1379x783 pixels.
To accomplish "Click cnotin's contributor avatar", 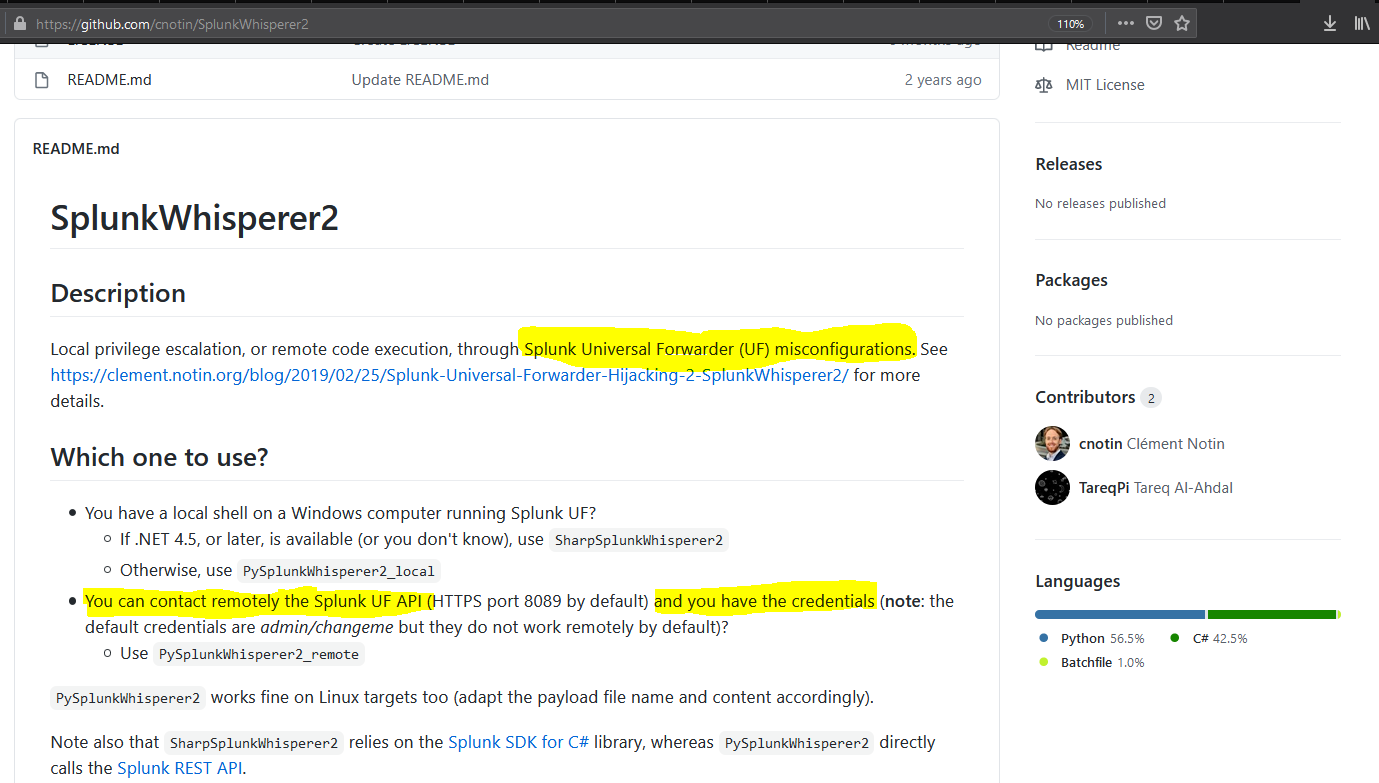I will [1052, 444].
